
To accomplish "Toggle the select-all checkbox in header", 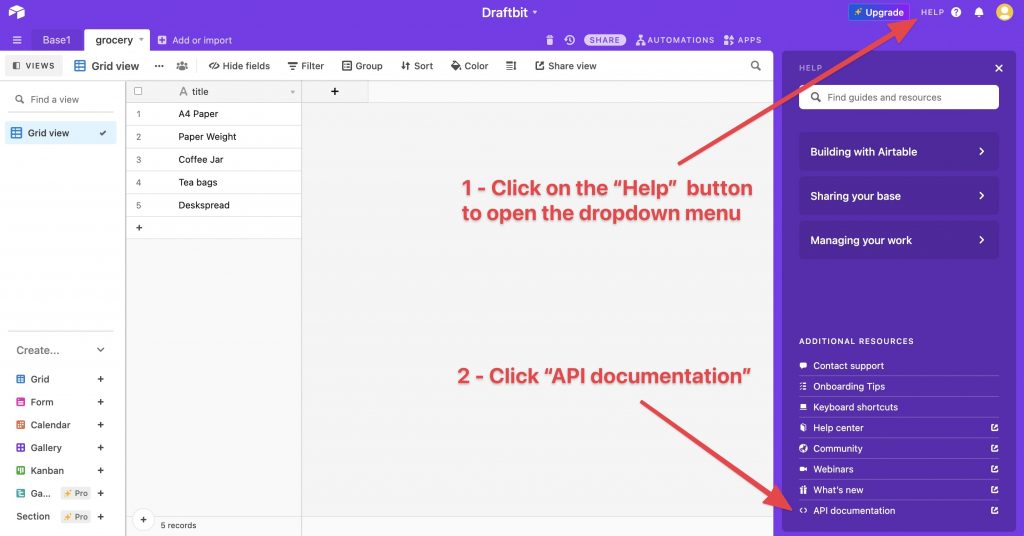I will (x=138, y=91).
